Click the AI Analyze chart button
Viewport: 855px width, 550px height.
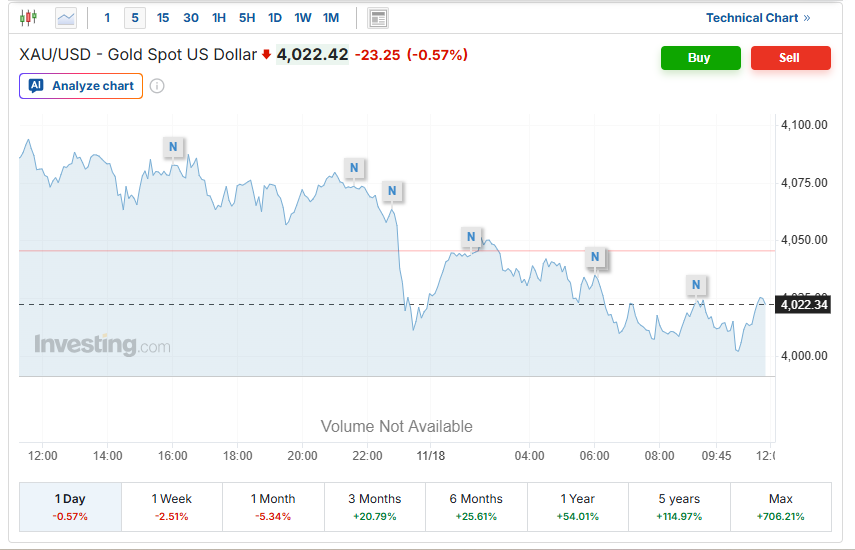click(x=81, y=86)
